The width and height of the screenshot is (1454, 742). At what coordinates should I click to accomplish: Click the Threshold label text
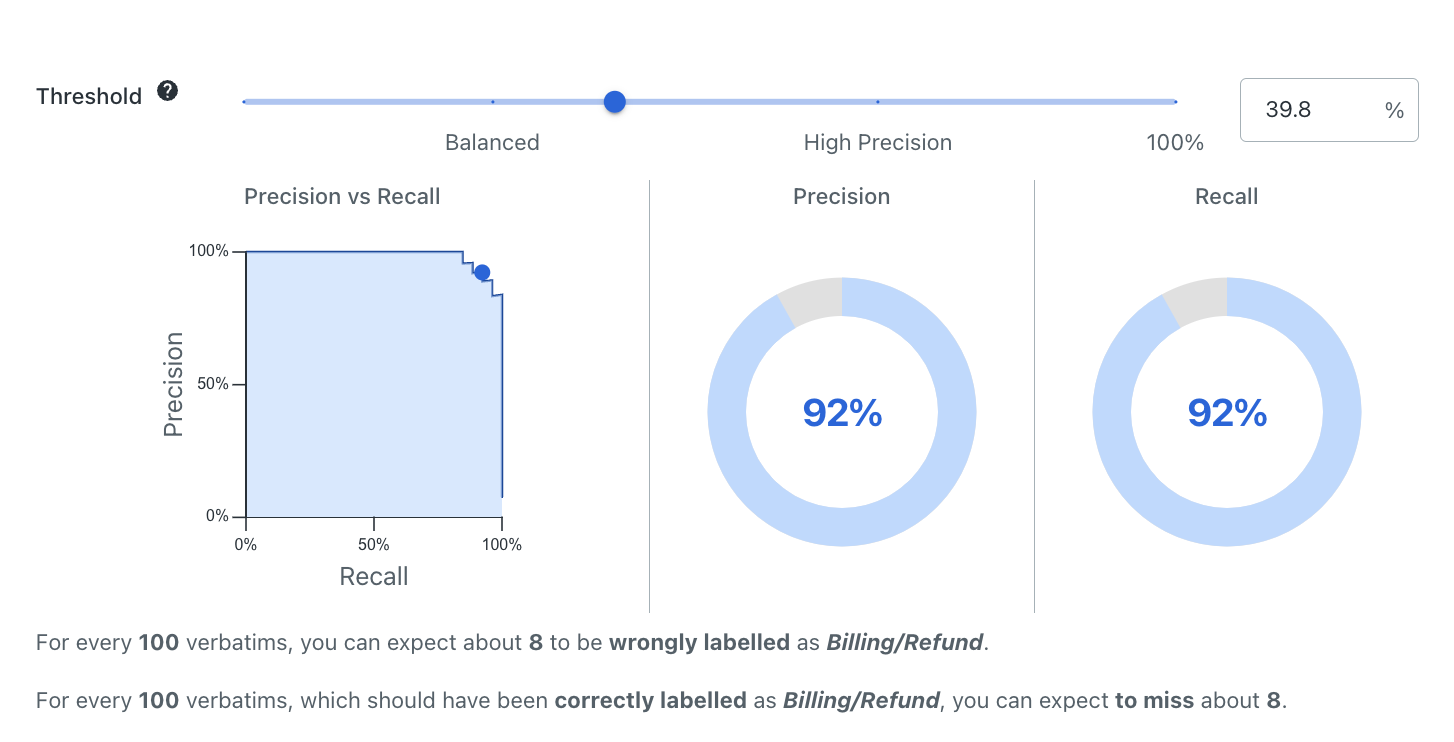click(x=89, y=97)
